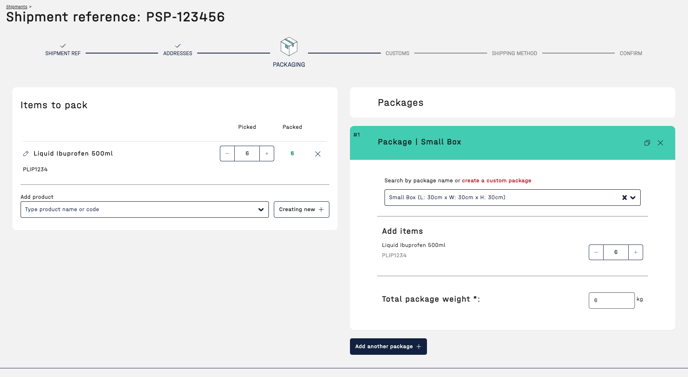Increase picked quantity of Liquid Ibuprofen

(x=267, y=154)
